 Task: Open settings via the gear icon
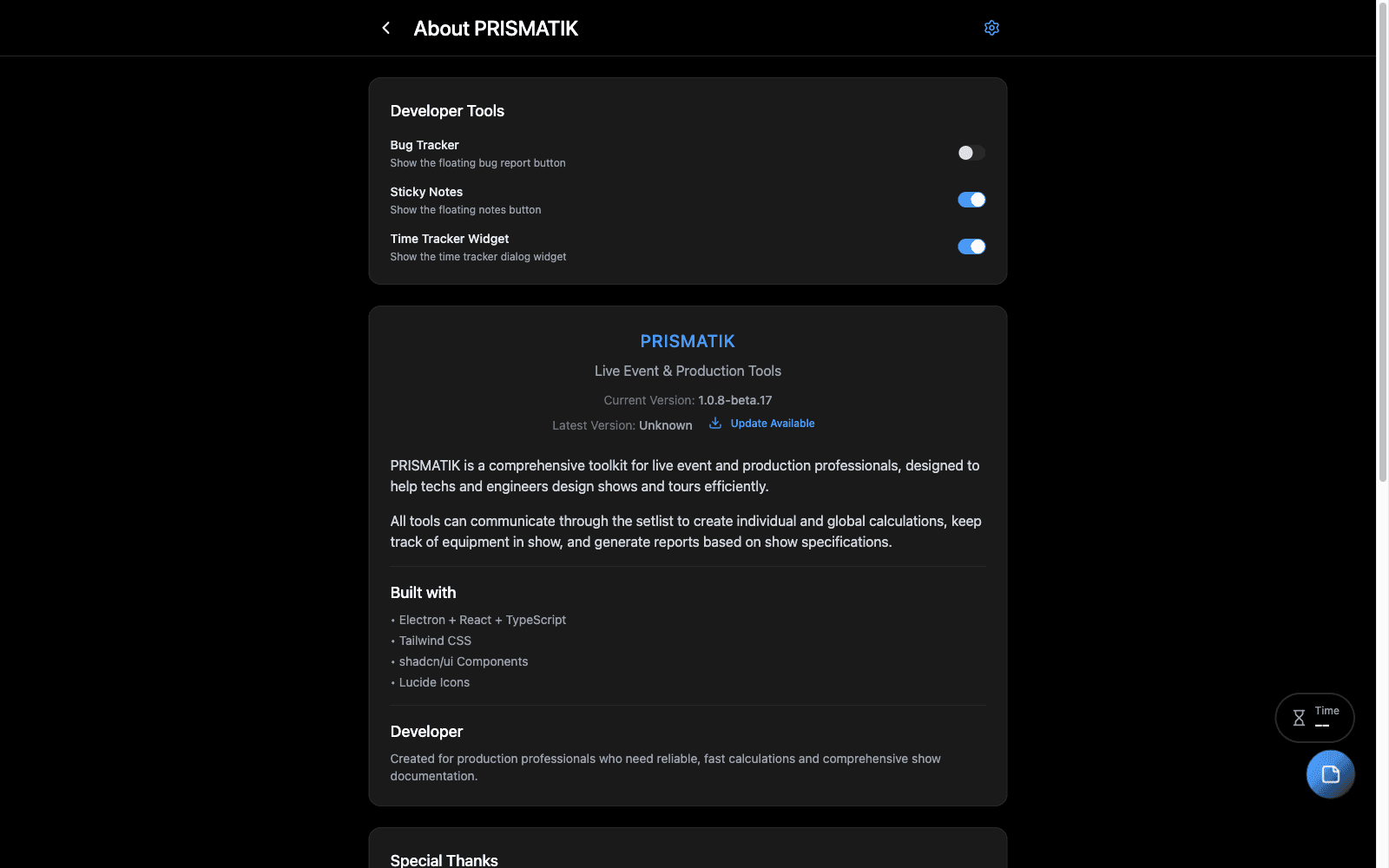pos(991,28)
